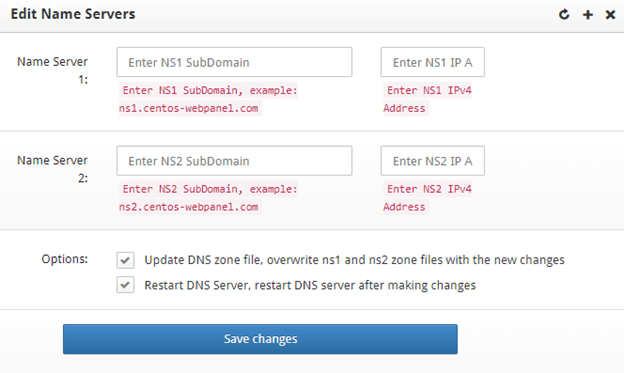The image size is (624, 373).
Task: Click the Save changes button
Action: click(260, 339)
